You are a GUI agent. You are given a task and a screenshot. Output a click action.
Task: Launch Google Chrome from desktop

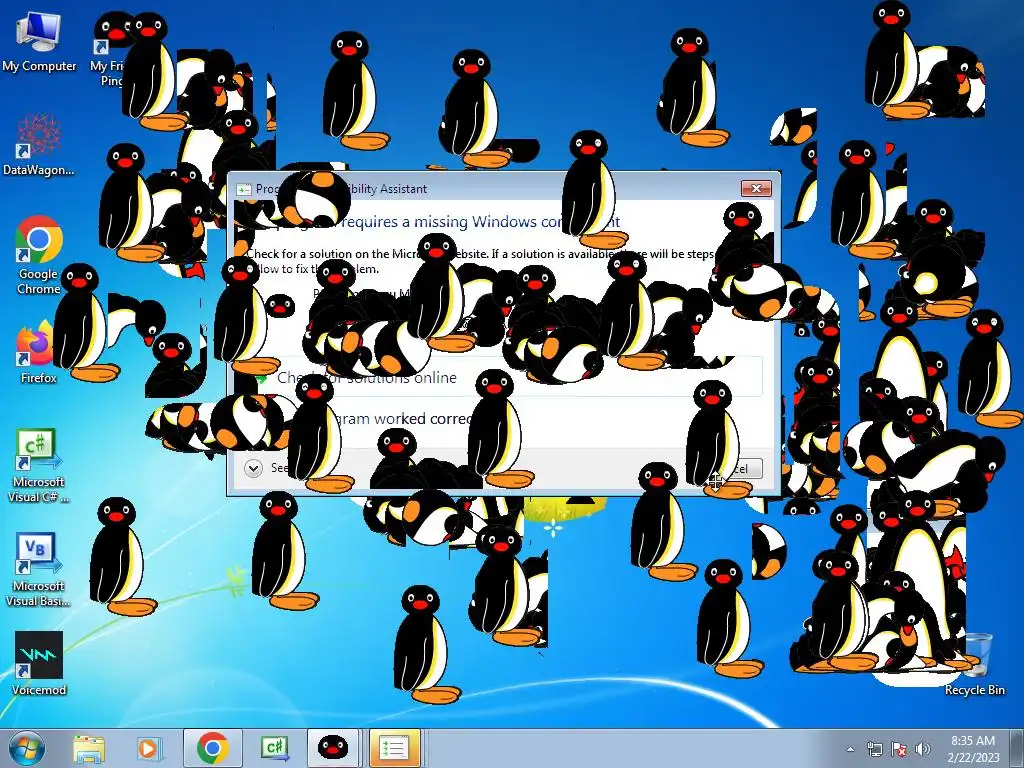point(39,255)
